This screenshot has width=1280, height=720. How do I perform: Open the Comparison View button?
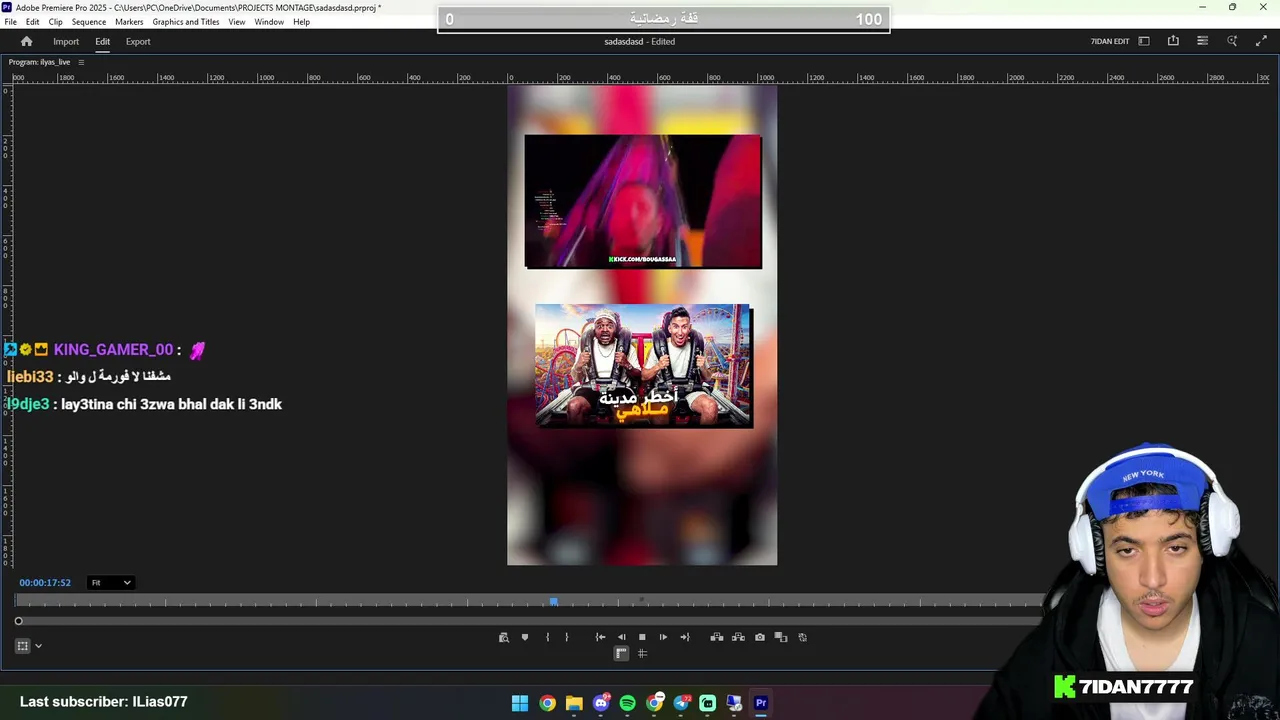tap(781, 637)
